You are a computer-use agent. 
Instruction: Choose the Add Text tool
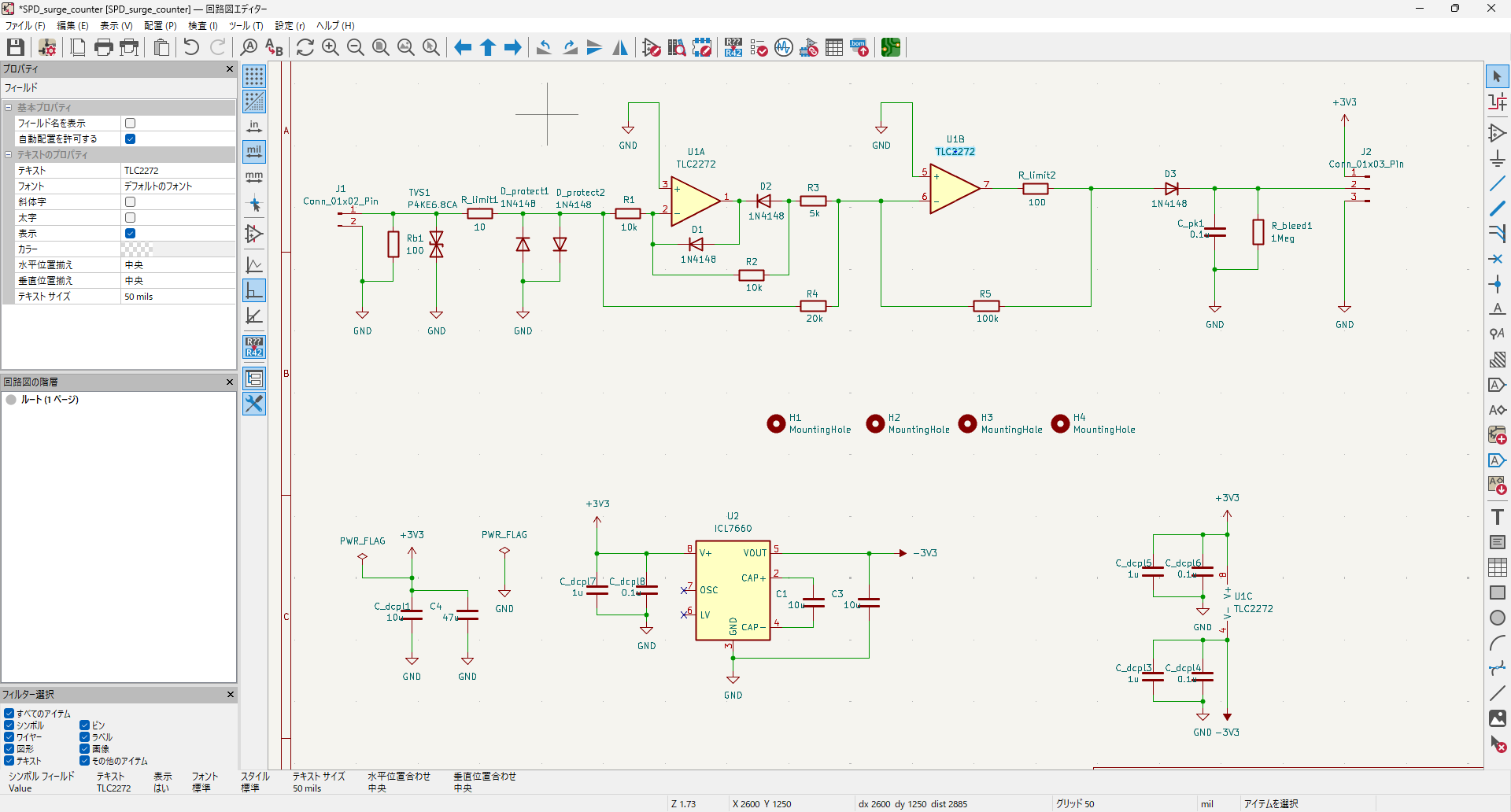point(1497,517)
